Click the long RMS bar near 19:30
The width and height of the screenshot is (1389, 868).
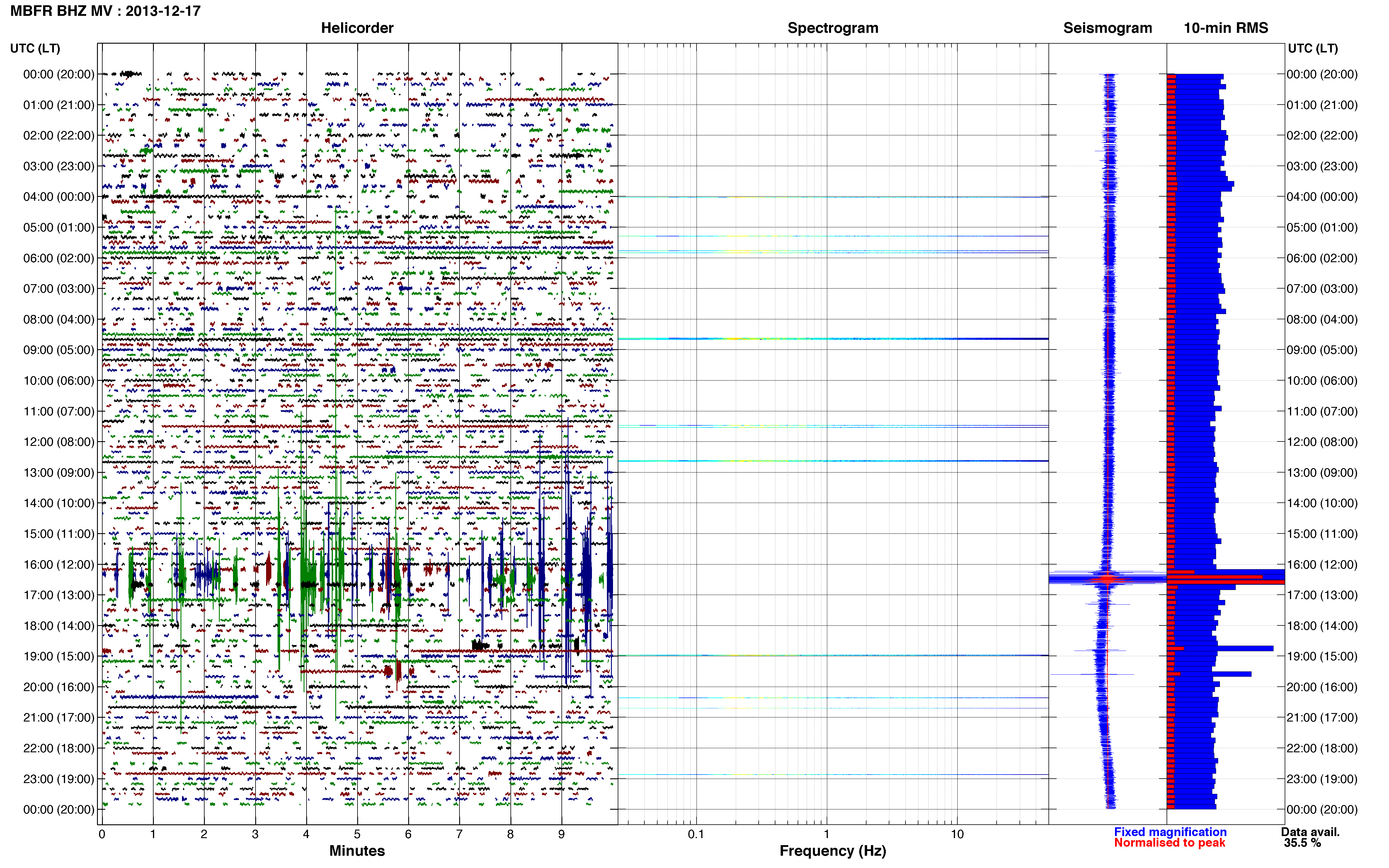click(1209, 674)
